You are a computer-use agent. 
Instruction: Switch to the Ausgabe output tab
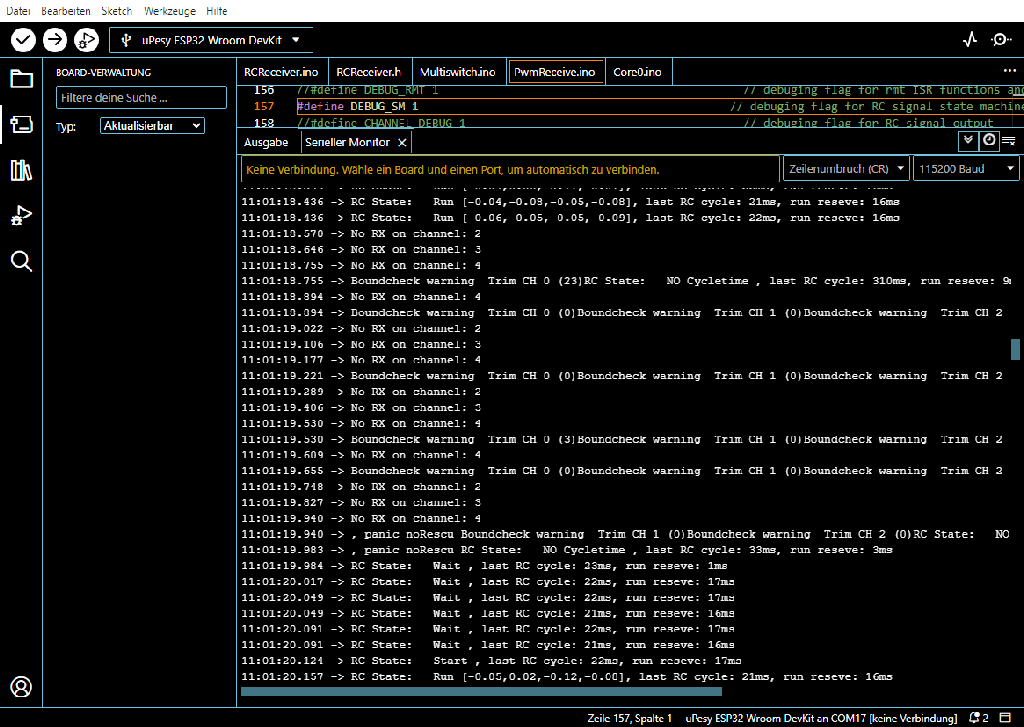266,142
